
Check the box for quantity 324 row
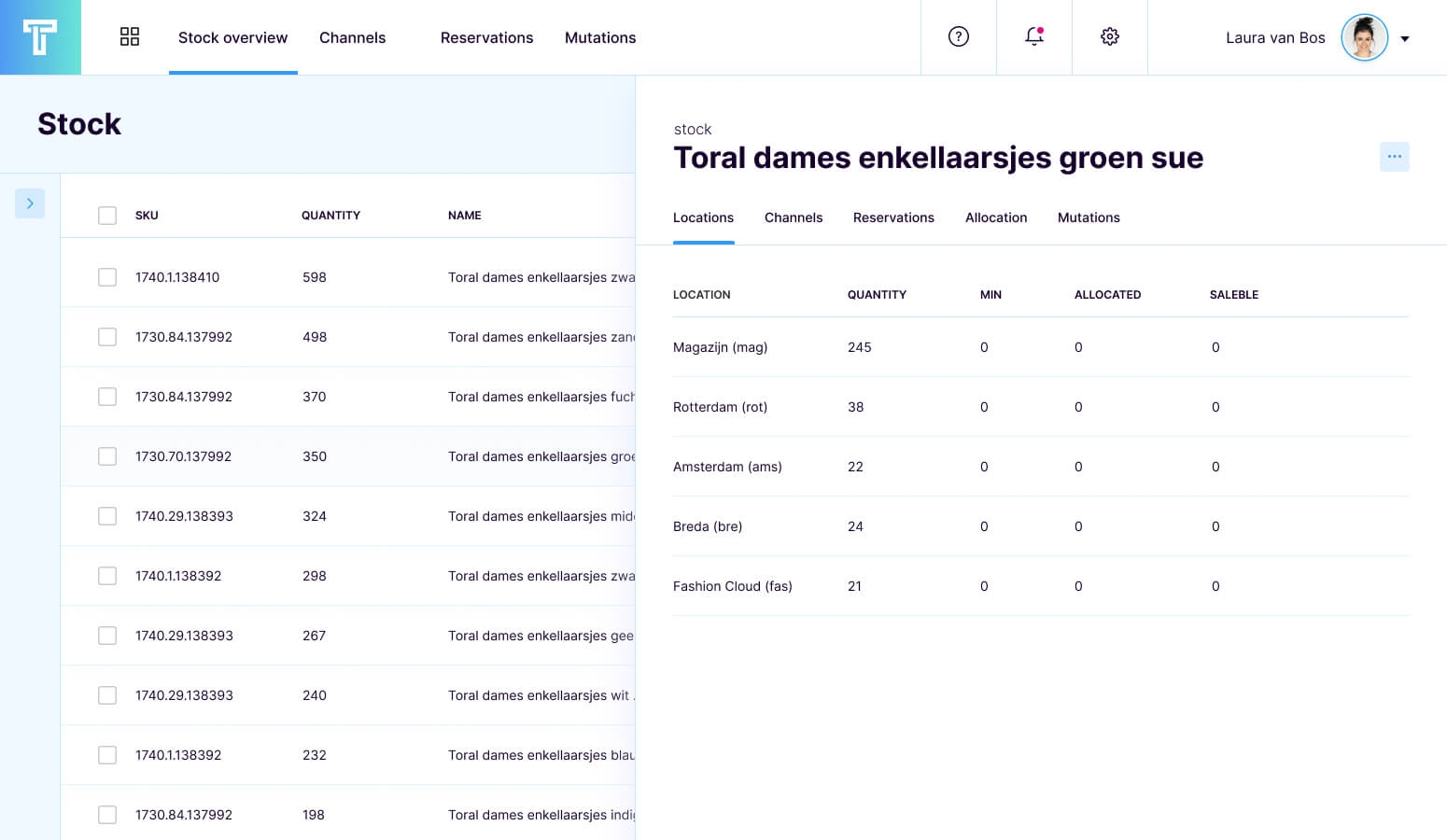point(107,516)
